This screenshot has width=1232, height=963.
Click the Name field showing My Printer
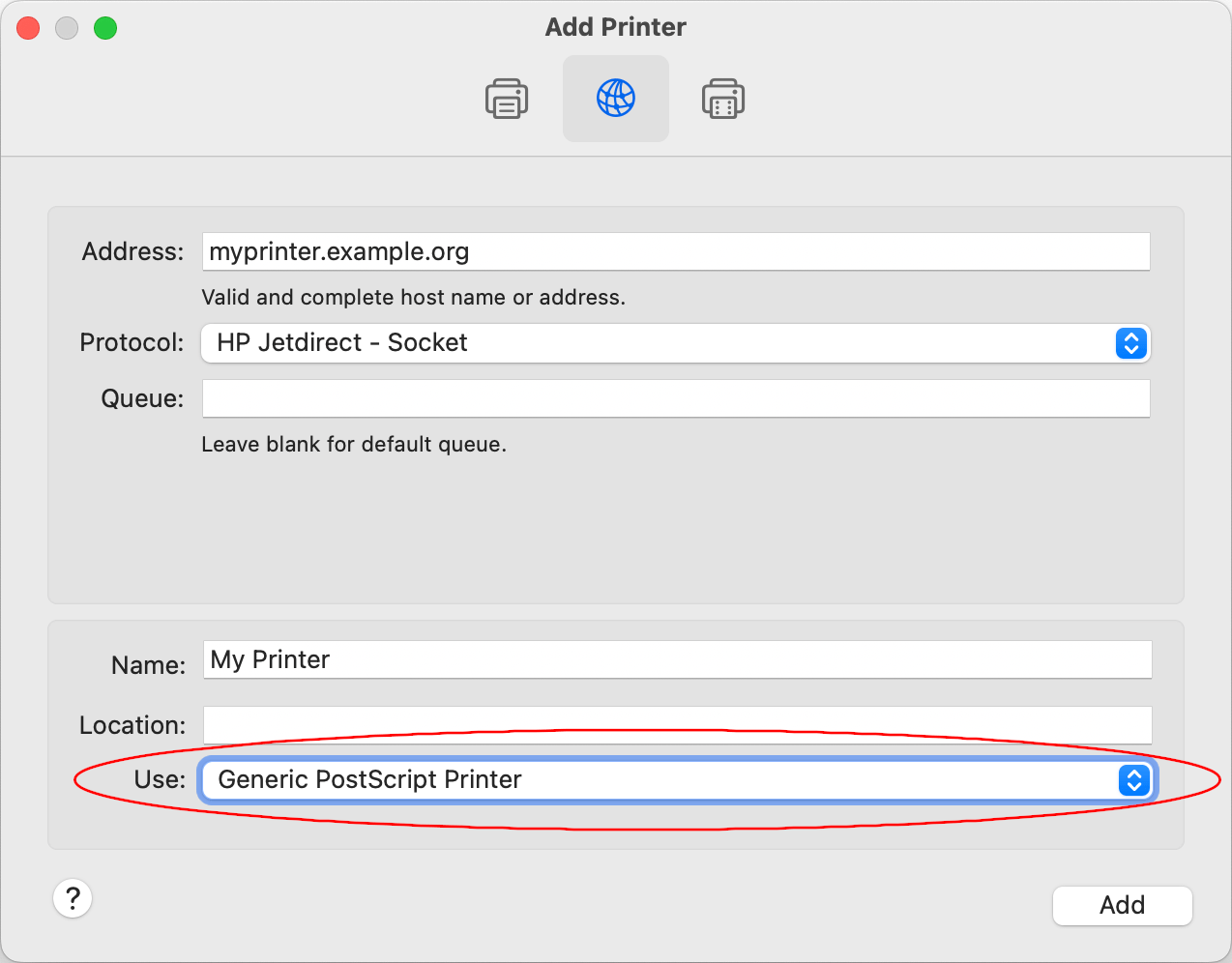pyautogui.click(x=674, y=659)
